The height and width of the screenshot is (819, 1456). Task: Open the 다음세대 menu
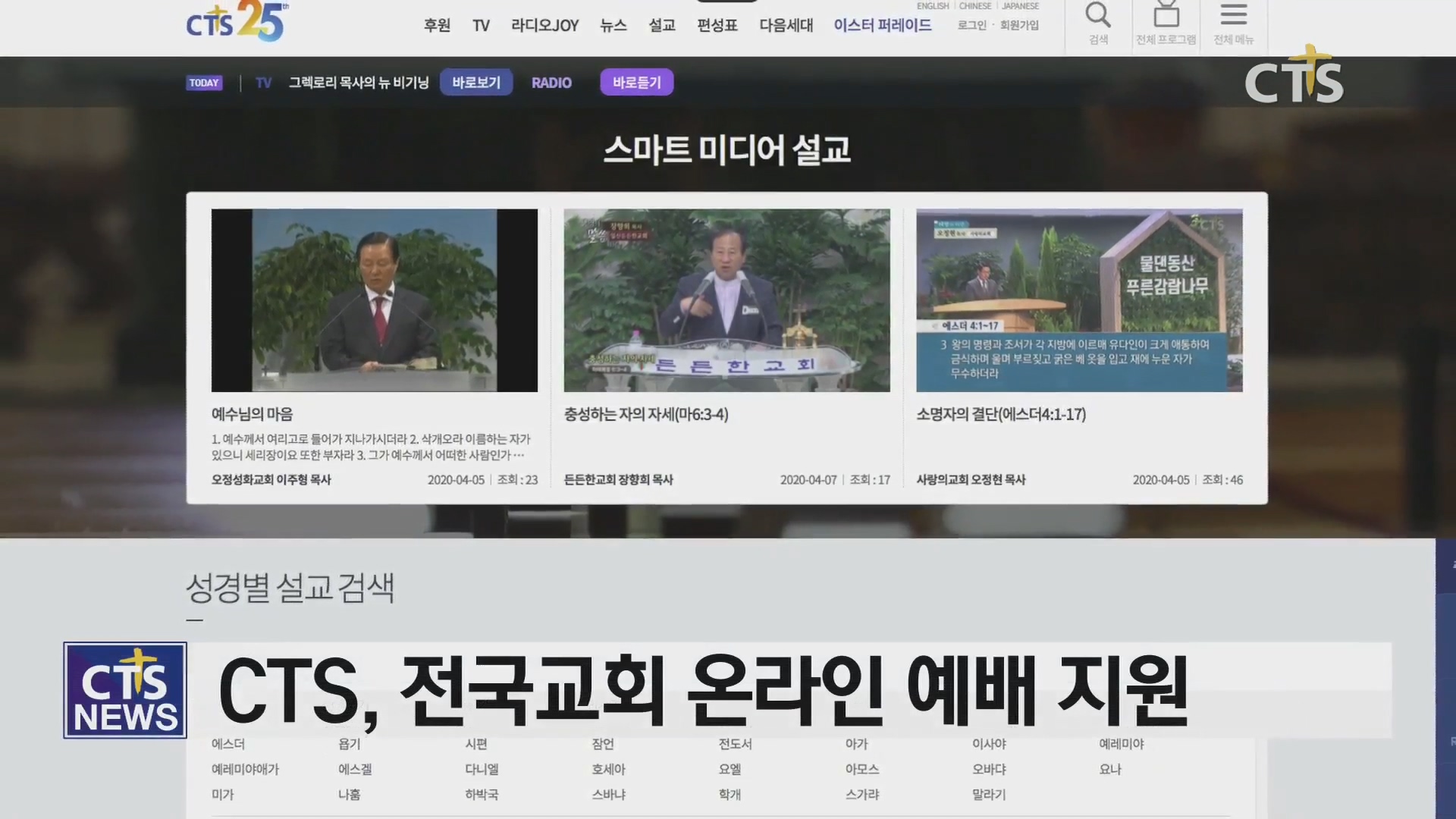(x=786, y=25)
